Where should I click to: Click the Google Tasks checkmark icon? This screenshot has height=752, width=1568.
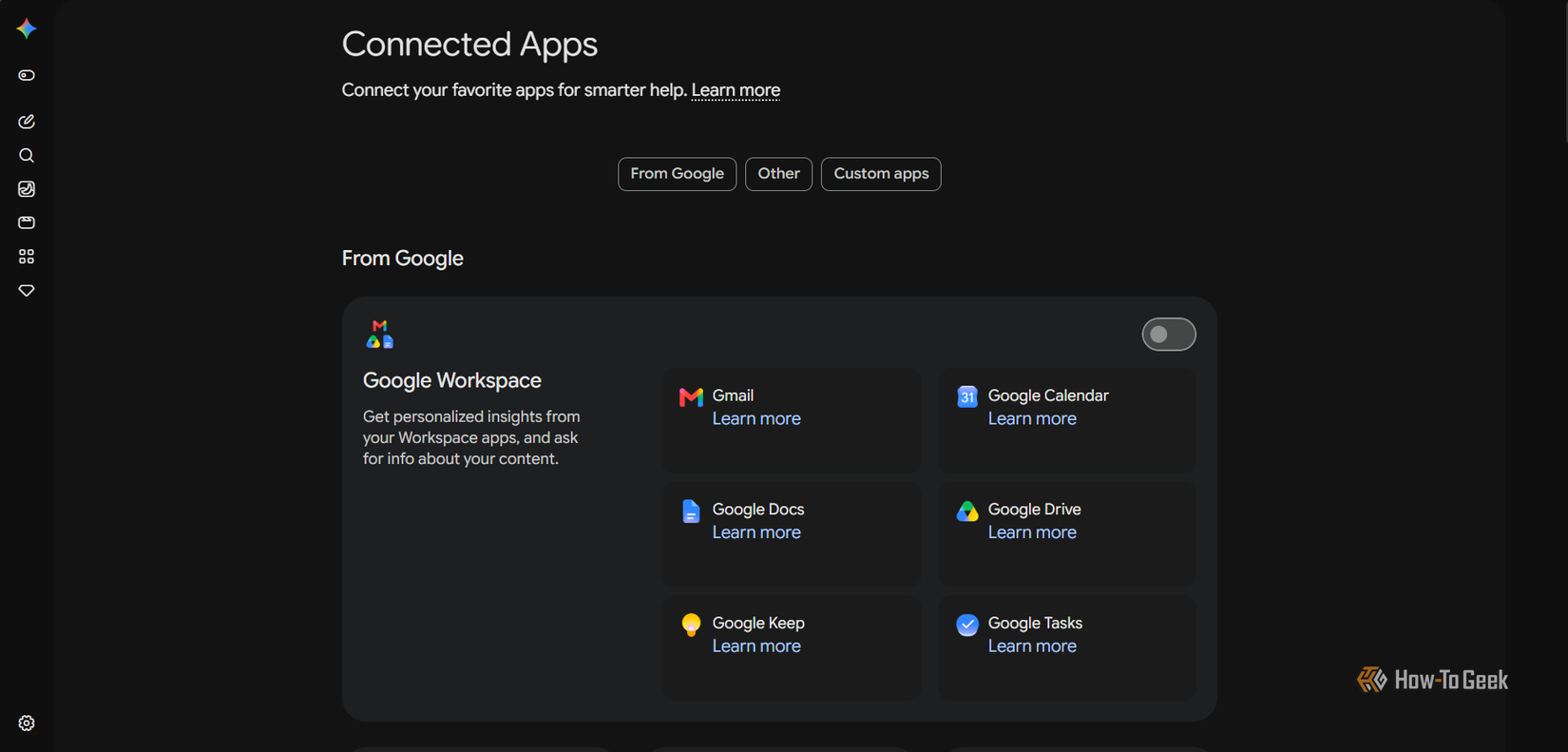[967, 625]
